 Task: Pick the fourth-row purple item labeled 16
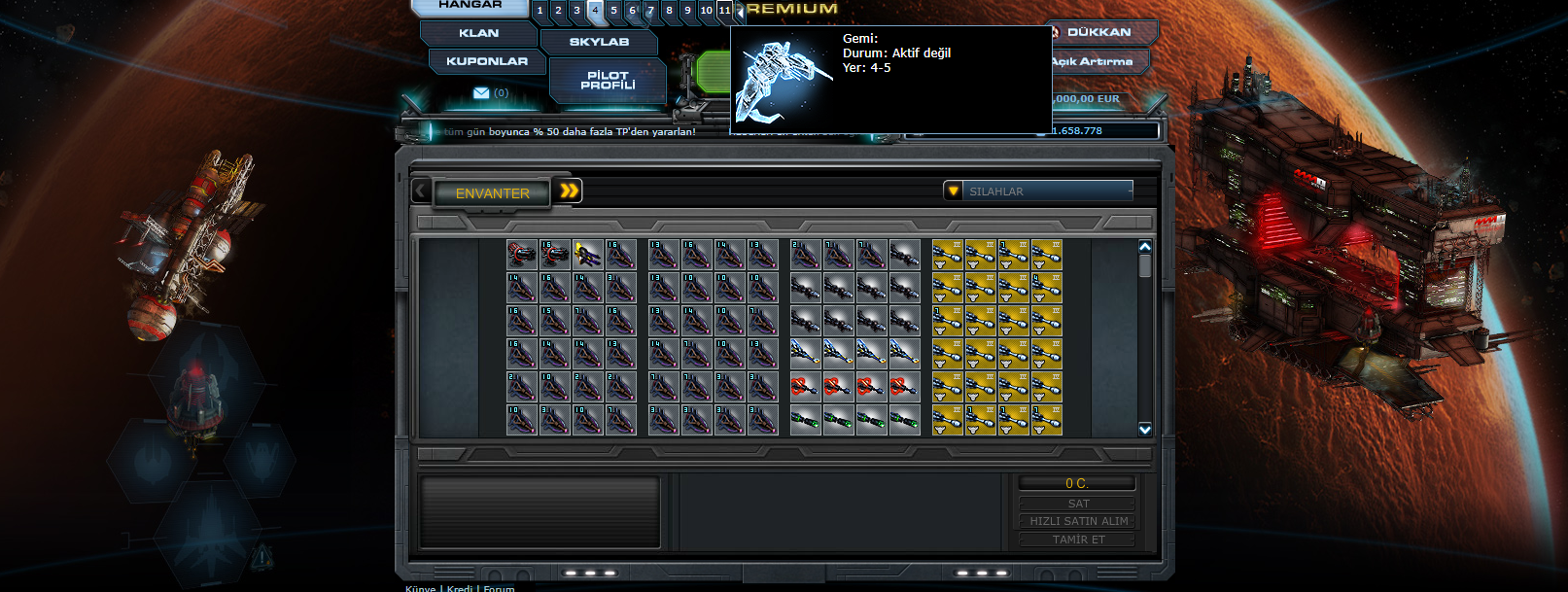(522, 354)
